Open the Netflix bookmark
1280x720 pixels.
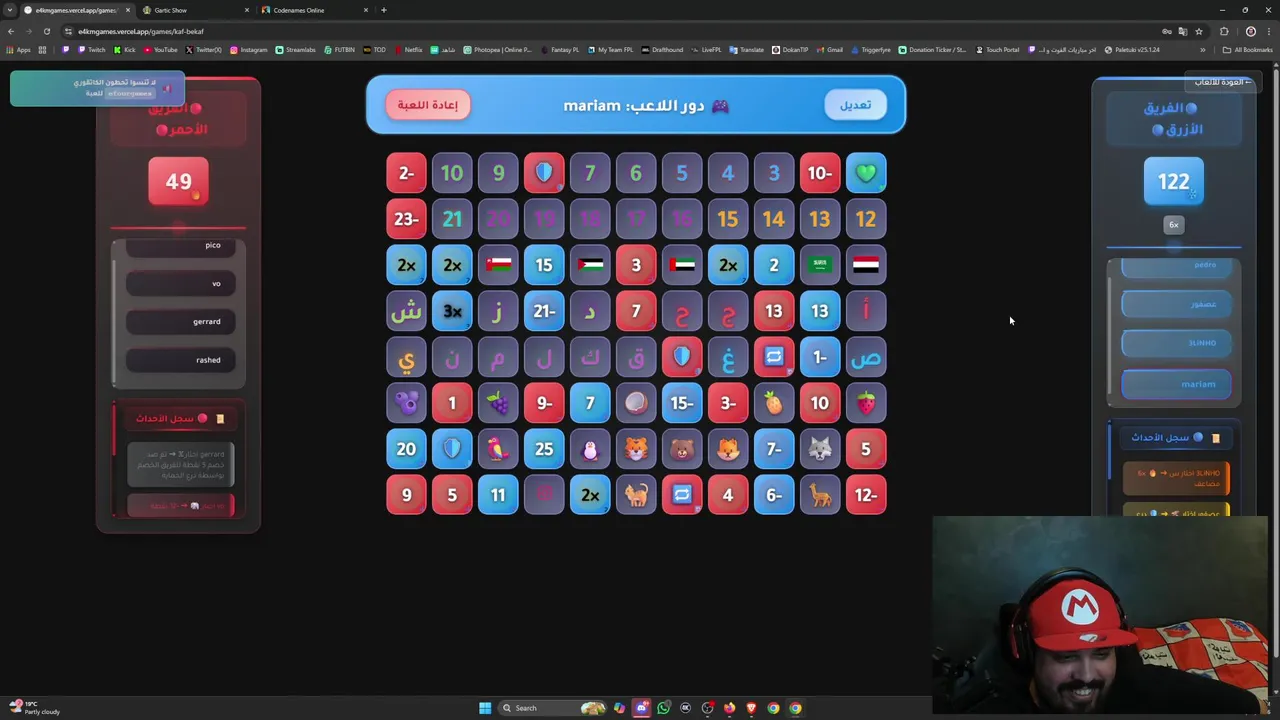pyautogui.click(x=408, y=49)
